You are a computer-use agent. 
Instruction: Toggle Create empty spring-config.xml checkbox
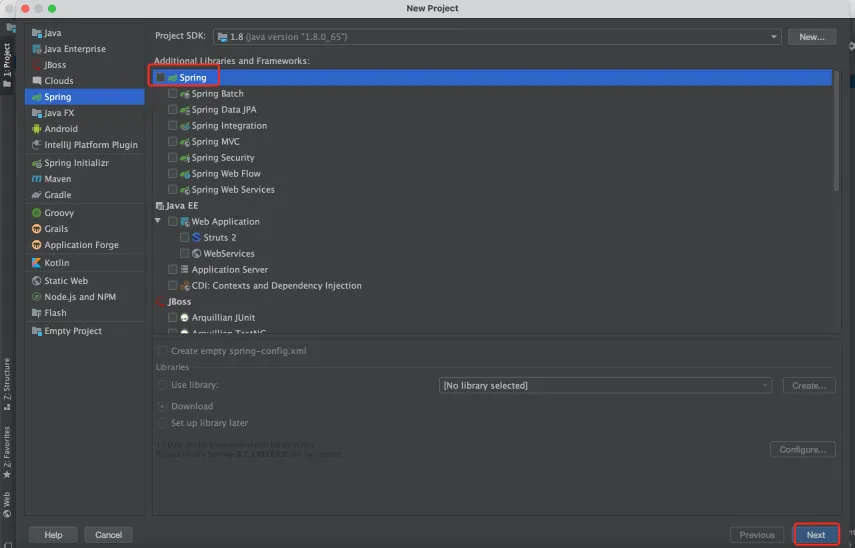tap(162, 351)
